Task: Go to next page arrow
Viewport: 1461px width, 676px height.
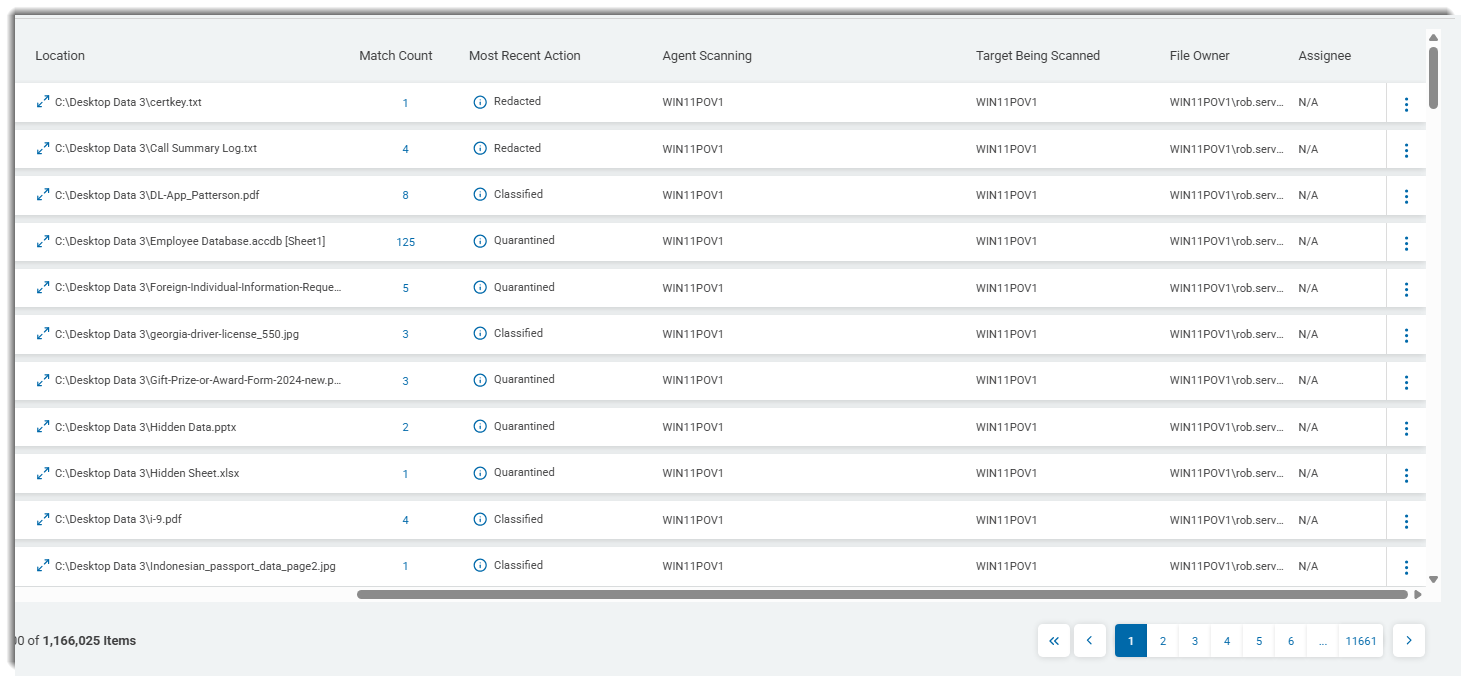Action: (1408, 641)
